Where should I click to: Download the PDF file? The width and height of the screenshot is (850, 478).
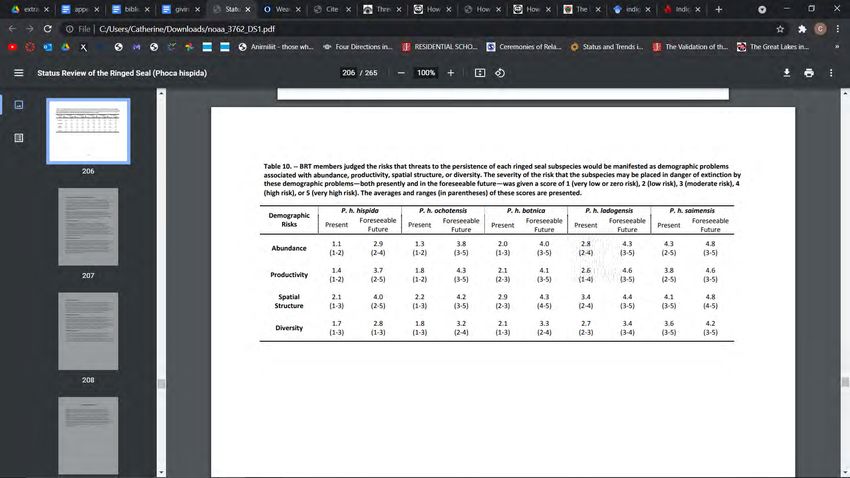pyautogui.click(x=787, y=73)
